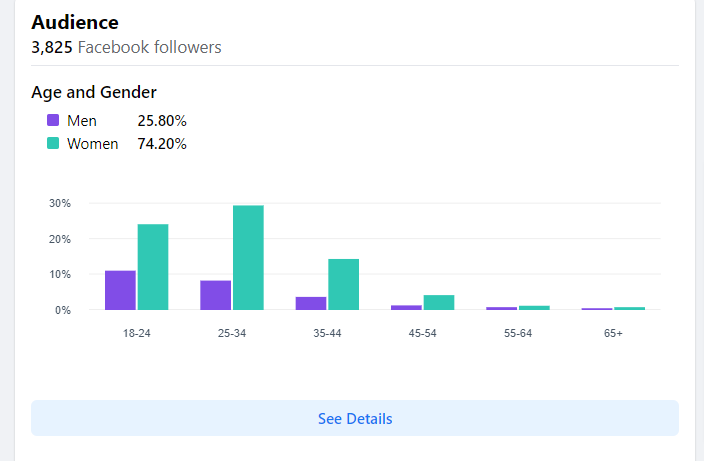
Task: Click the 30% y-axis label
Action: [60, 203]
